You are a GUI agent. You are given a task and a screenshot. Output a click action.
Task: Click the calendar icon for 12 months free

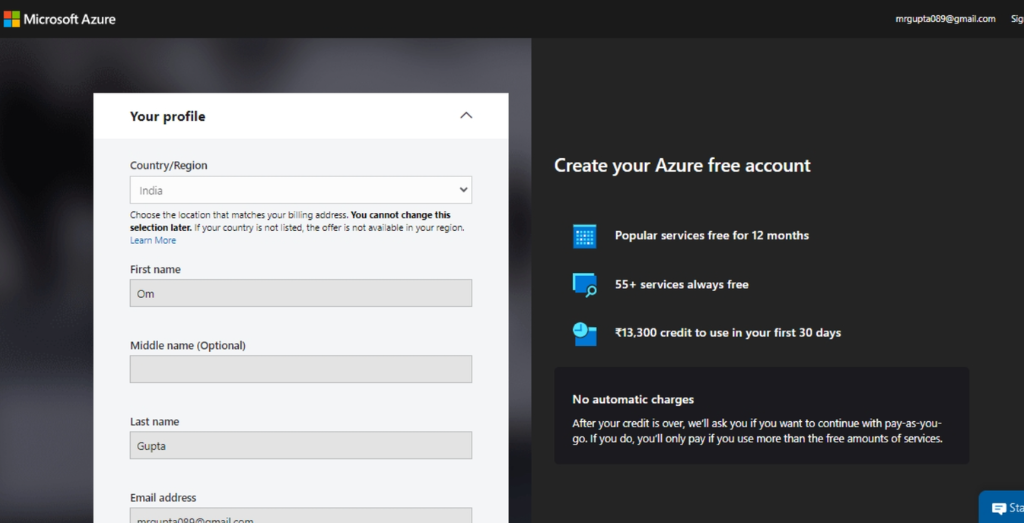pos(584,236)
